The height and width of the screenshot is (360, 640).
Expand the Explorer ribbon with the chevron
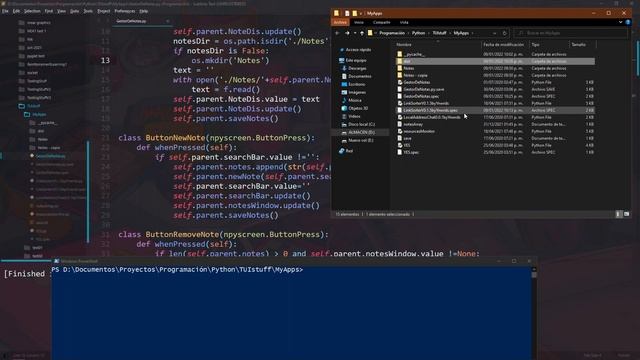coord(620,22)
